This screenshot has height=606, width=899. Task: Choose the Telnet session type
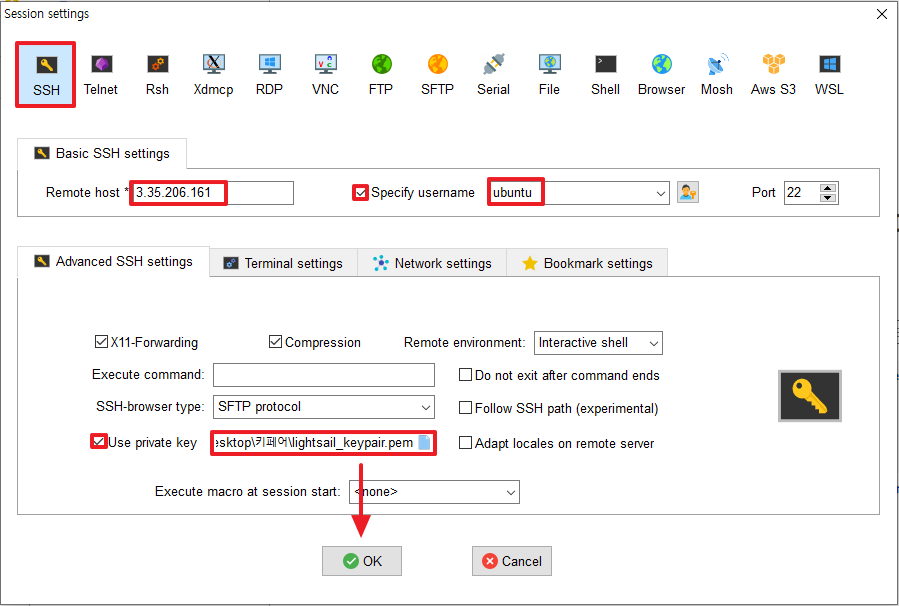[x=100, y=75]
